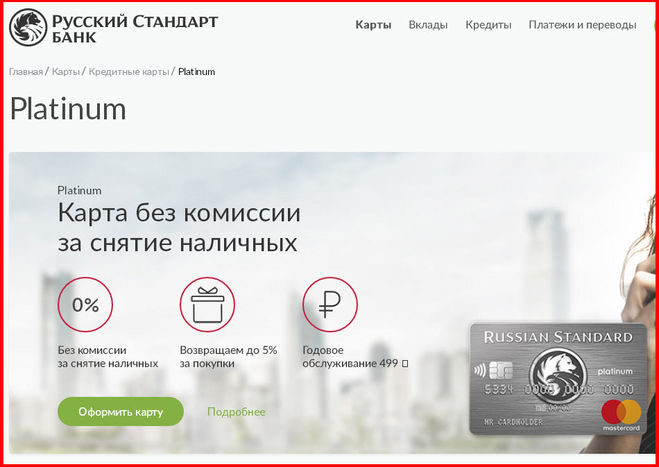This screenshot has width=659, height=467.
Task: Click caption Возвращаем до 5% за покупки
Action: pyautogui.click(x=228, y=357)
